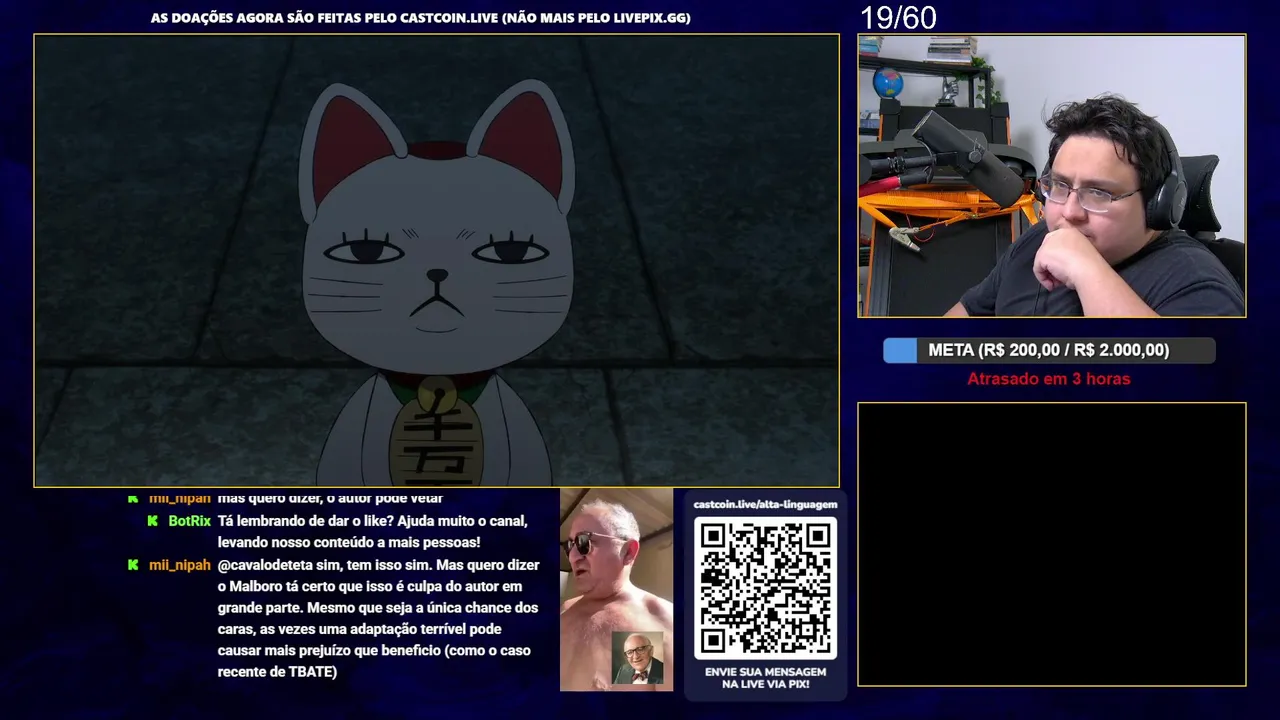Click the streamer webcam feed

coord(1051,176)
